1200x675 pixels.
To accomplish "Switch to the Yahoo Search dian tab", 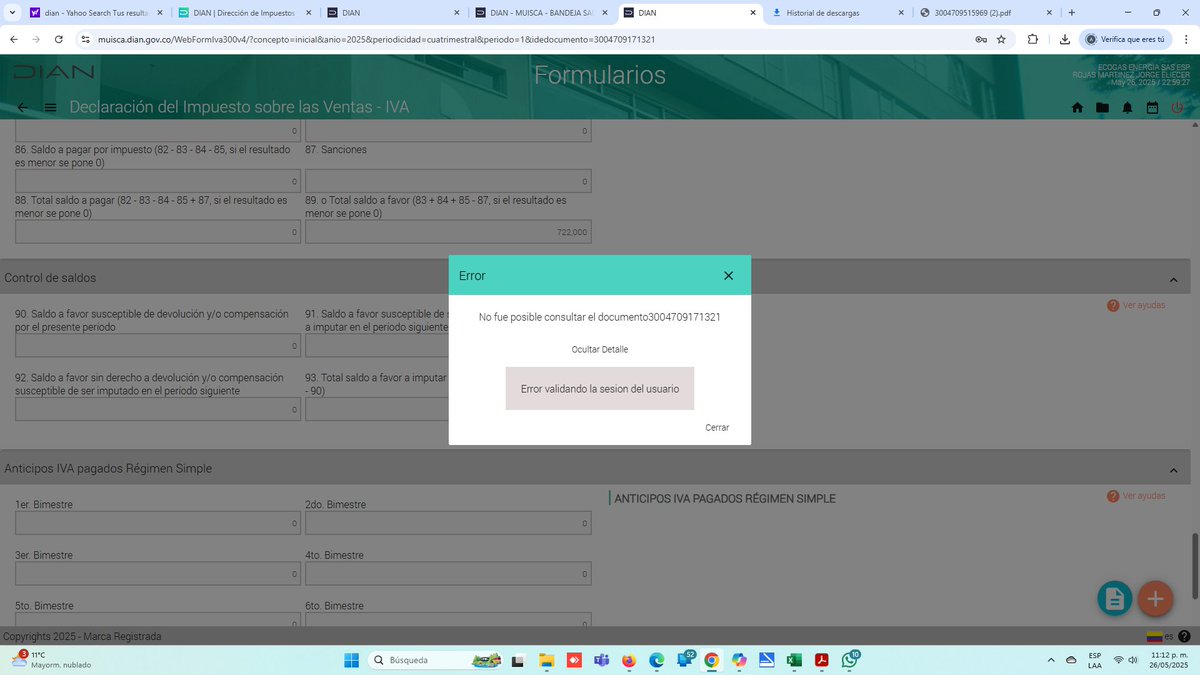I will click(x=95, y=12).
